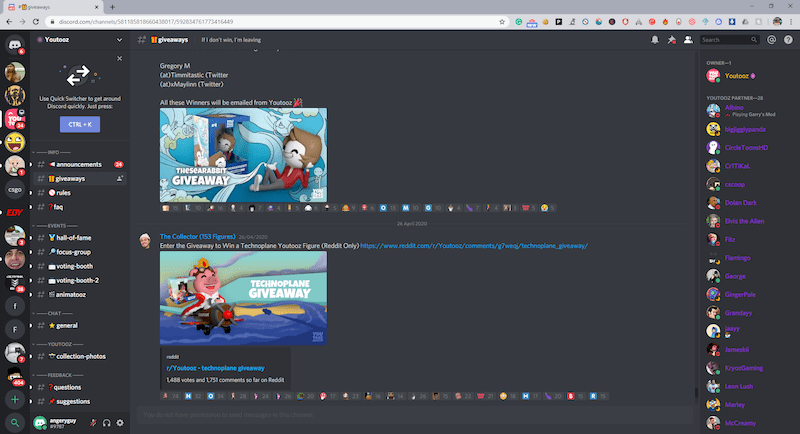800x434 pixels.
Task: Collapse the INFO channel category
Action: 52,152
